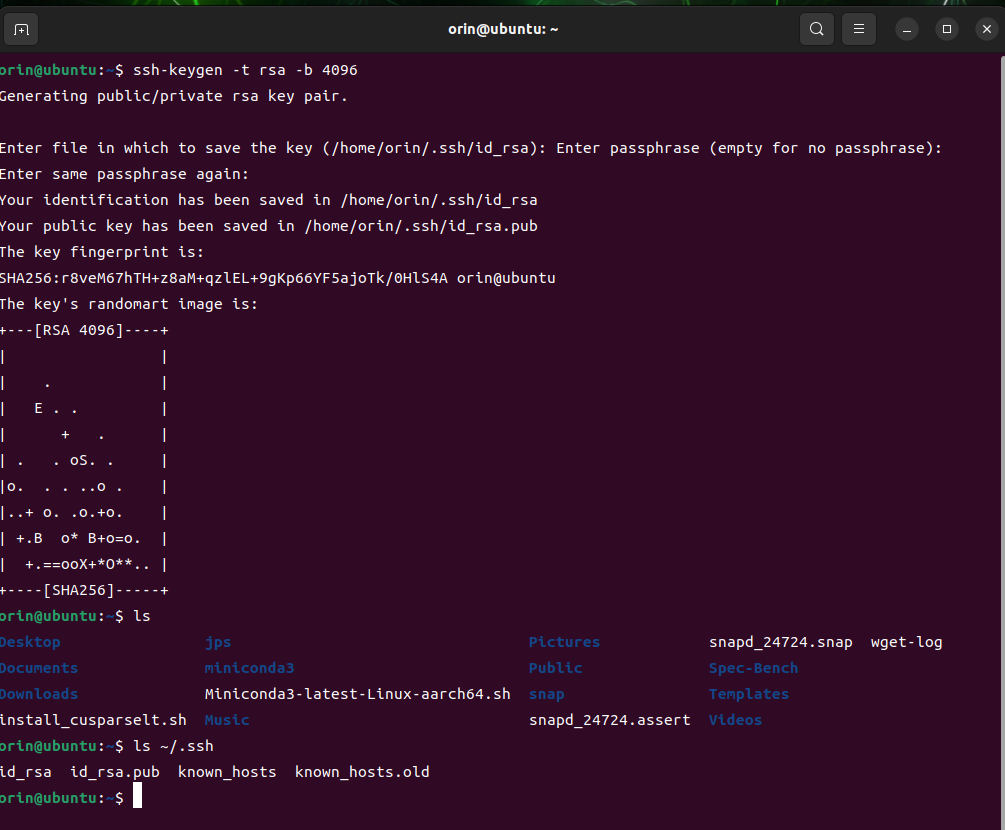
Task: Click known_hosts in the .ssh listing
Action: (x=227, y=772)
